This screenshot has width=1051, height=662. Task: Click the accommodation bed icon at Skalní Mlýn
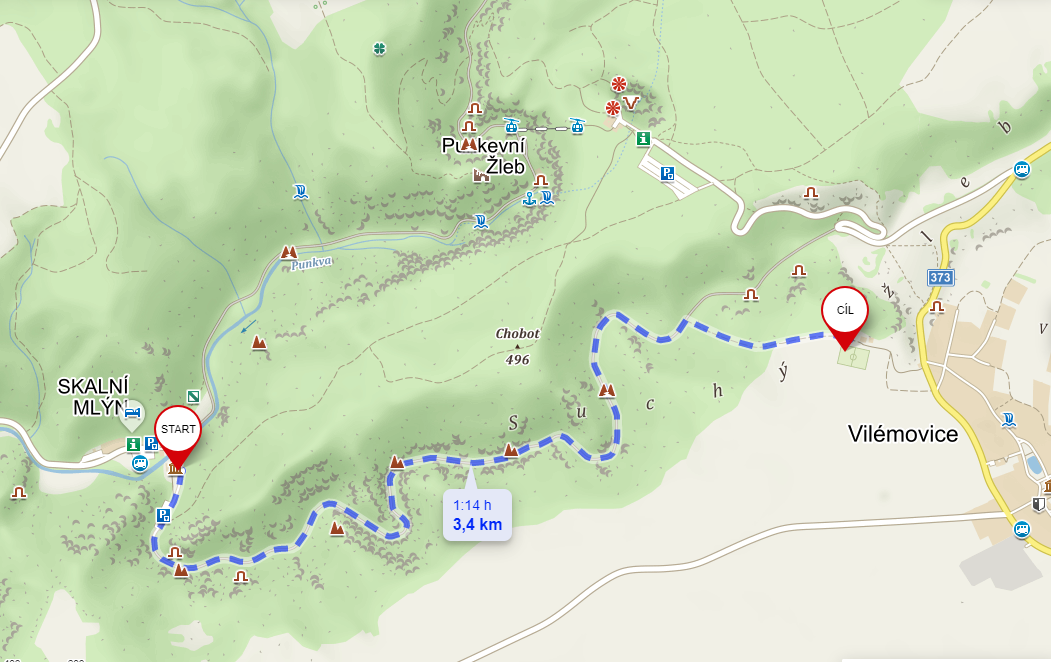(x=132, y=412)
